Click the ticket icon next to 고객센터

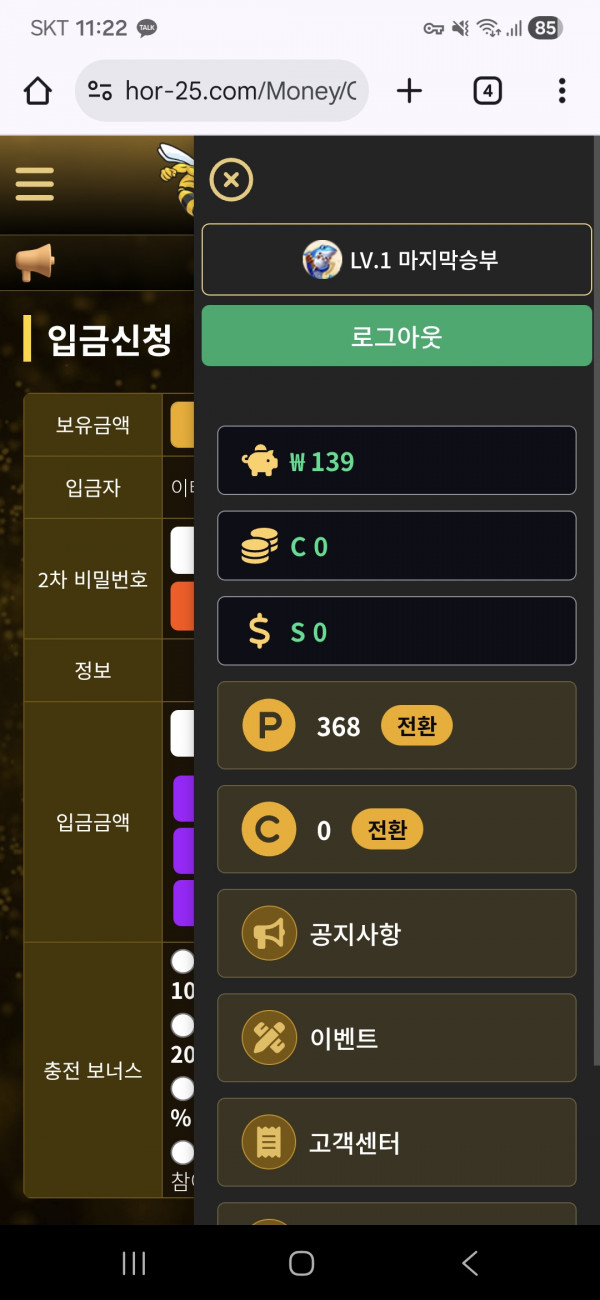coord(266,1142)
